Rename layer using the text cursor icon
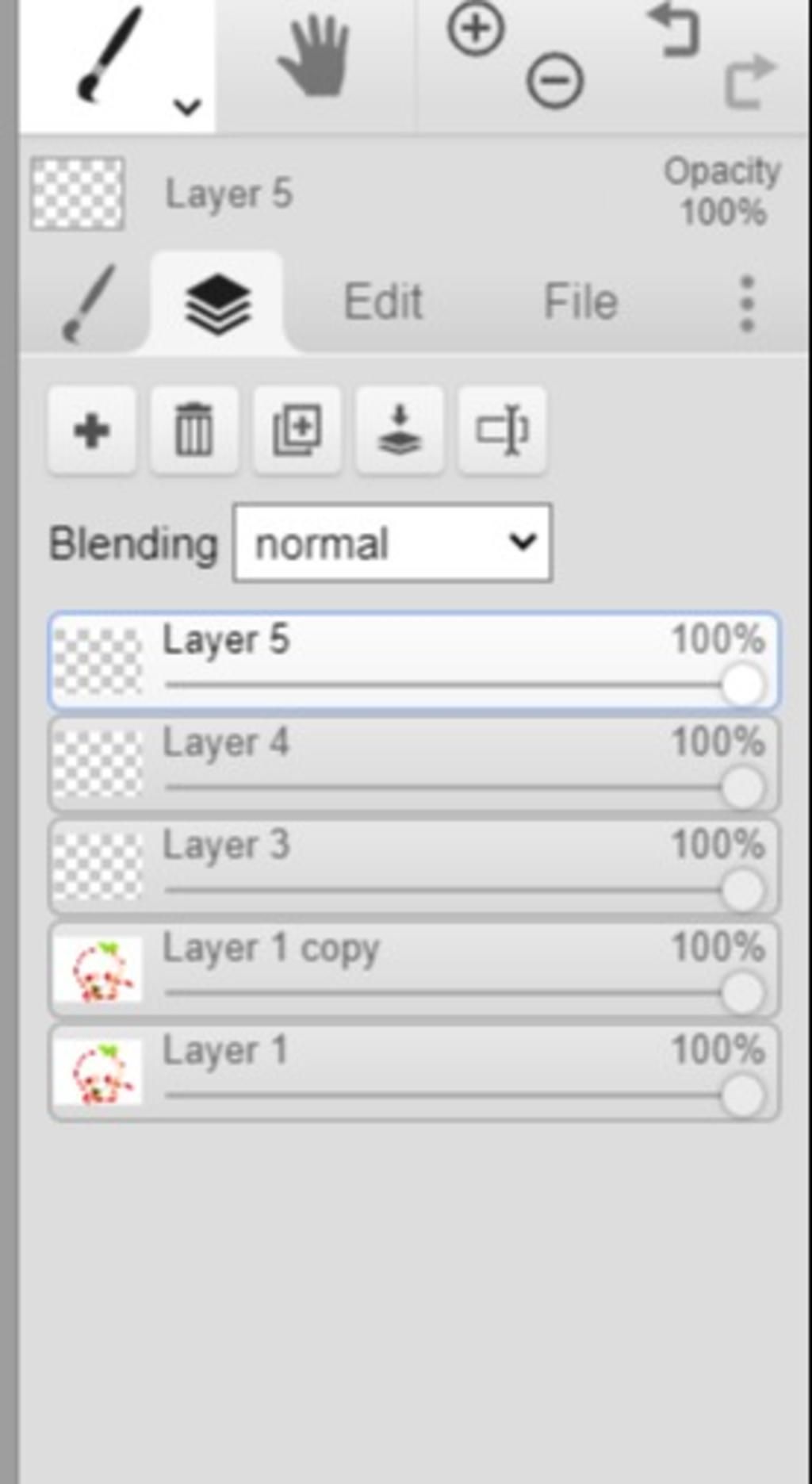 502,431
